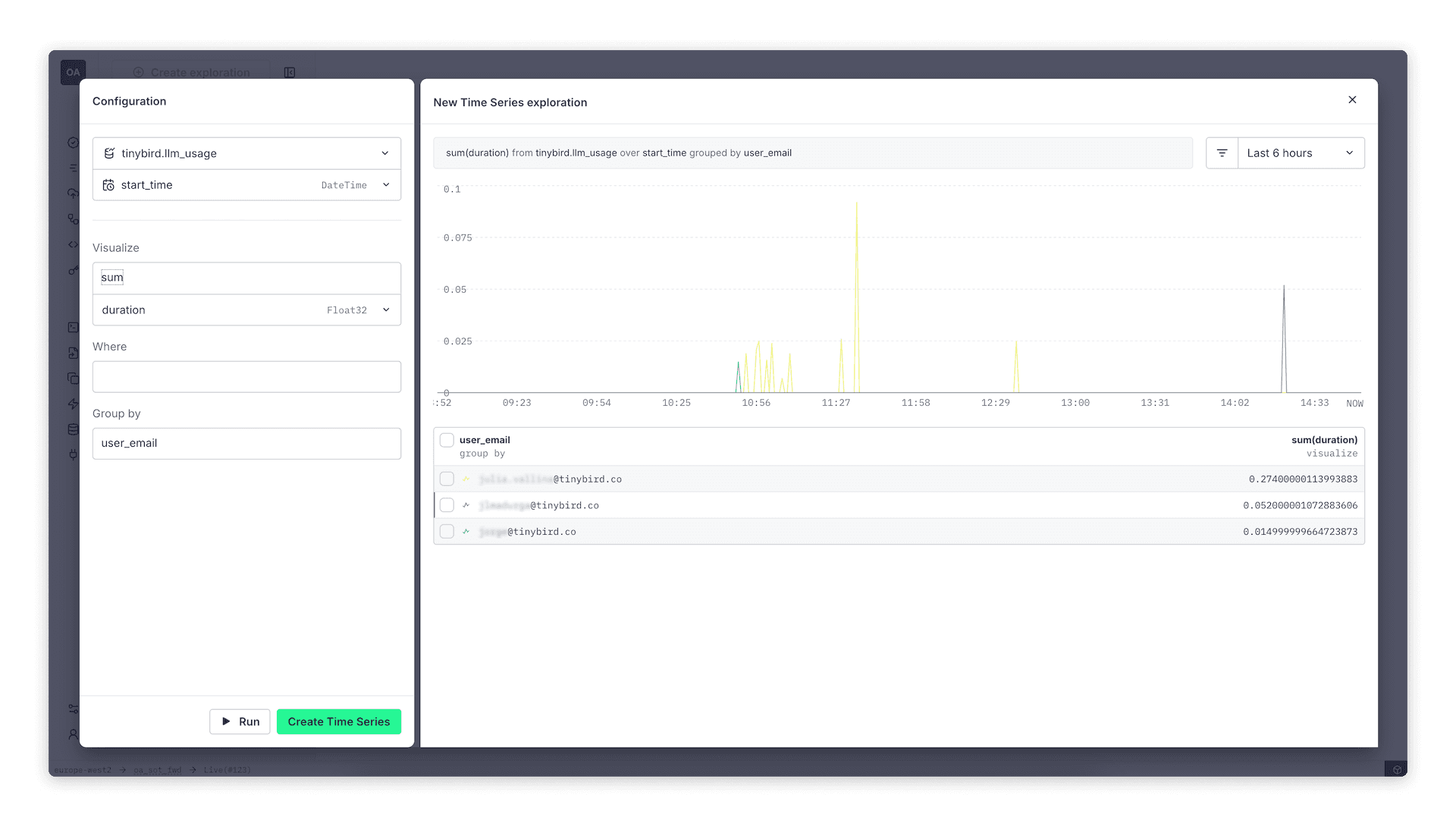Expand the duration Float32 column dropdown
Viewport: 1456px width, 826px height.
coord(386,310)
